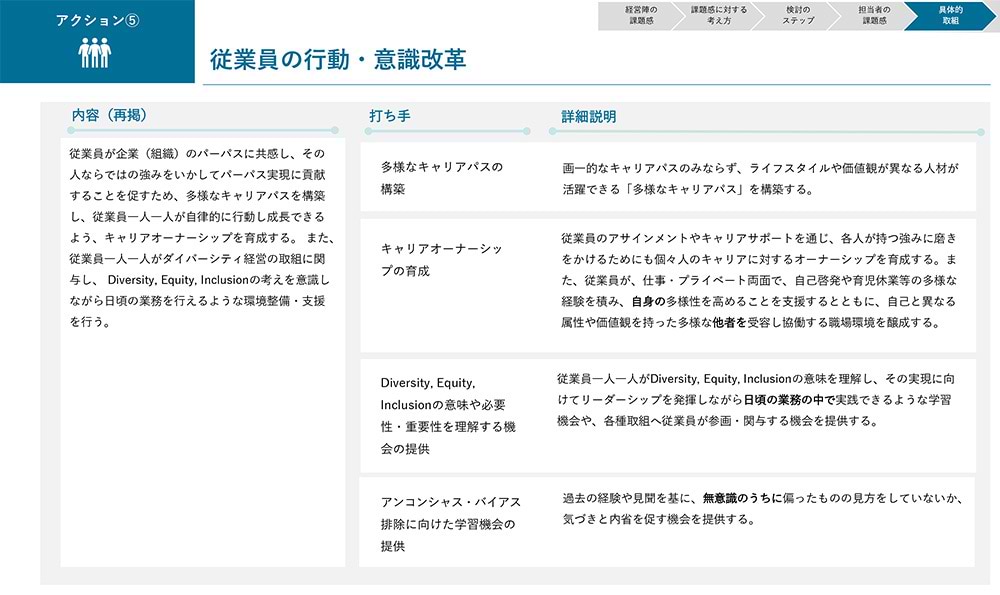Click the Diversity, Equity, Inclusionの意味や必要性 item
This screenshot has height=595, width=1000.
(448, 416)
